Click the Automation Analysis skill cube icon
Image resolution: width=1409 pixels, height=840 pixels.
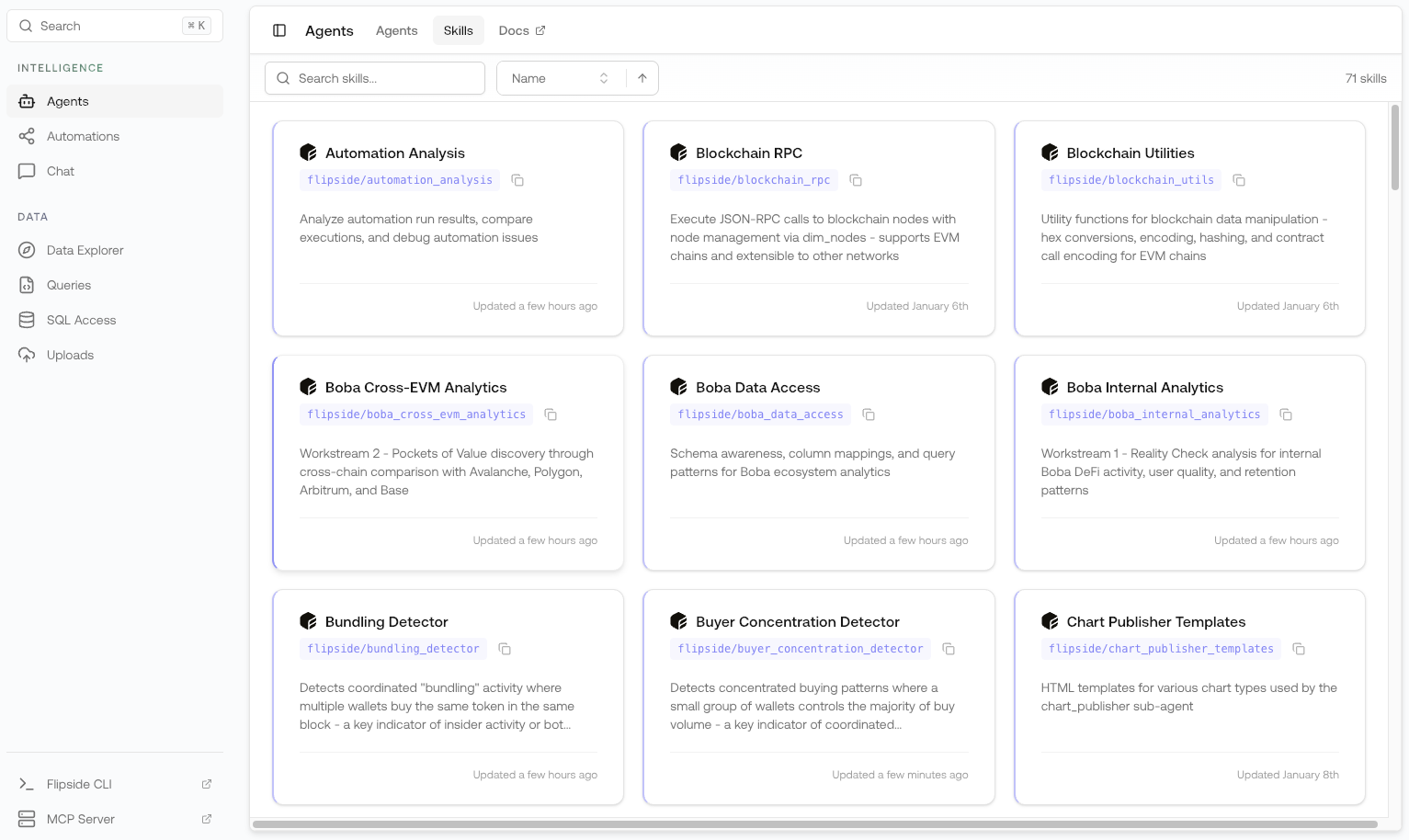coord(308,153)
